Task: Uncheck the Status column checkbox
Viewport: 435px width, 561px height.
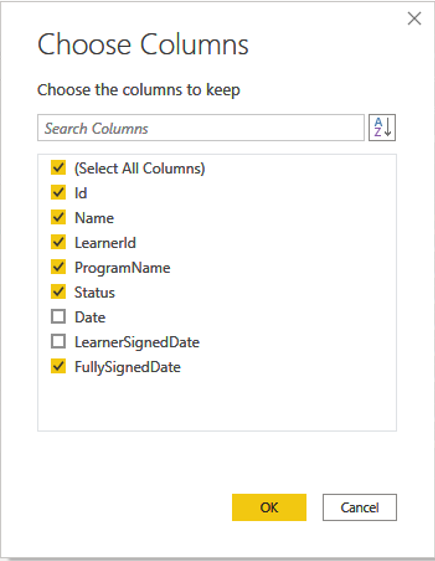Action: click(58, 292)
